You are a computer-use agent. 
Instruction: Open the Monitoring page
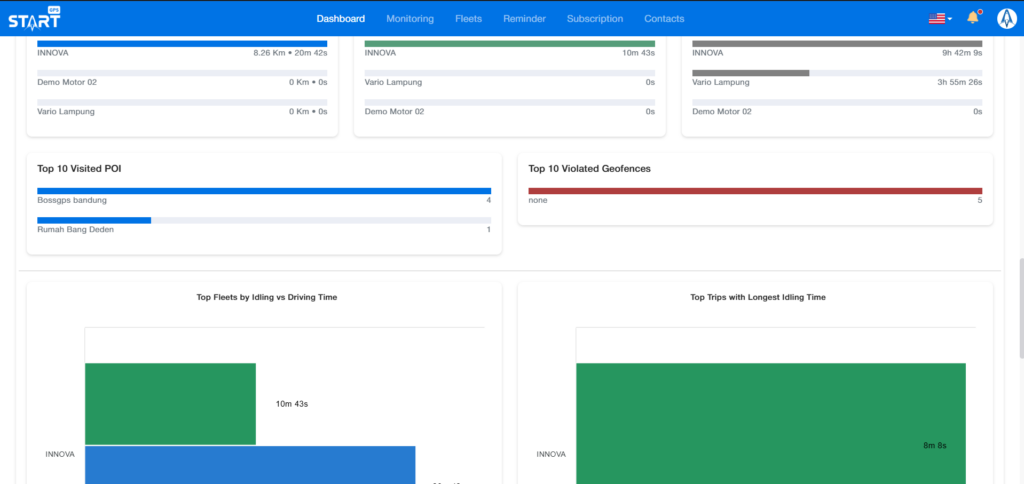tap(410, 18)
